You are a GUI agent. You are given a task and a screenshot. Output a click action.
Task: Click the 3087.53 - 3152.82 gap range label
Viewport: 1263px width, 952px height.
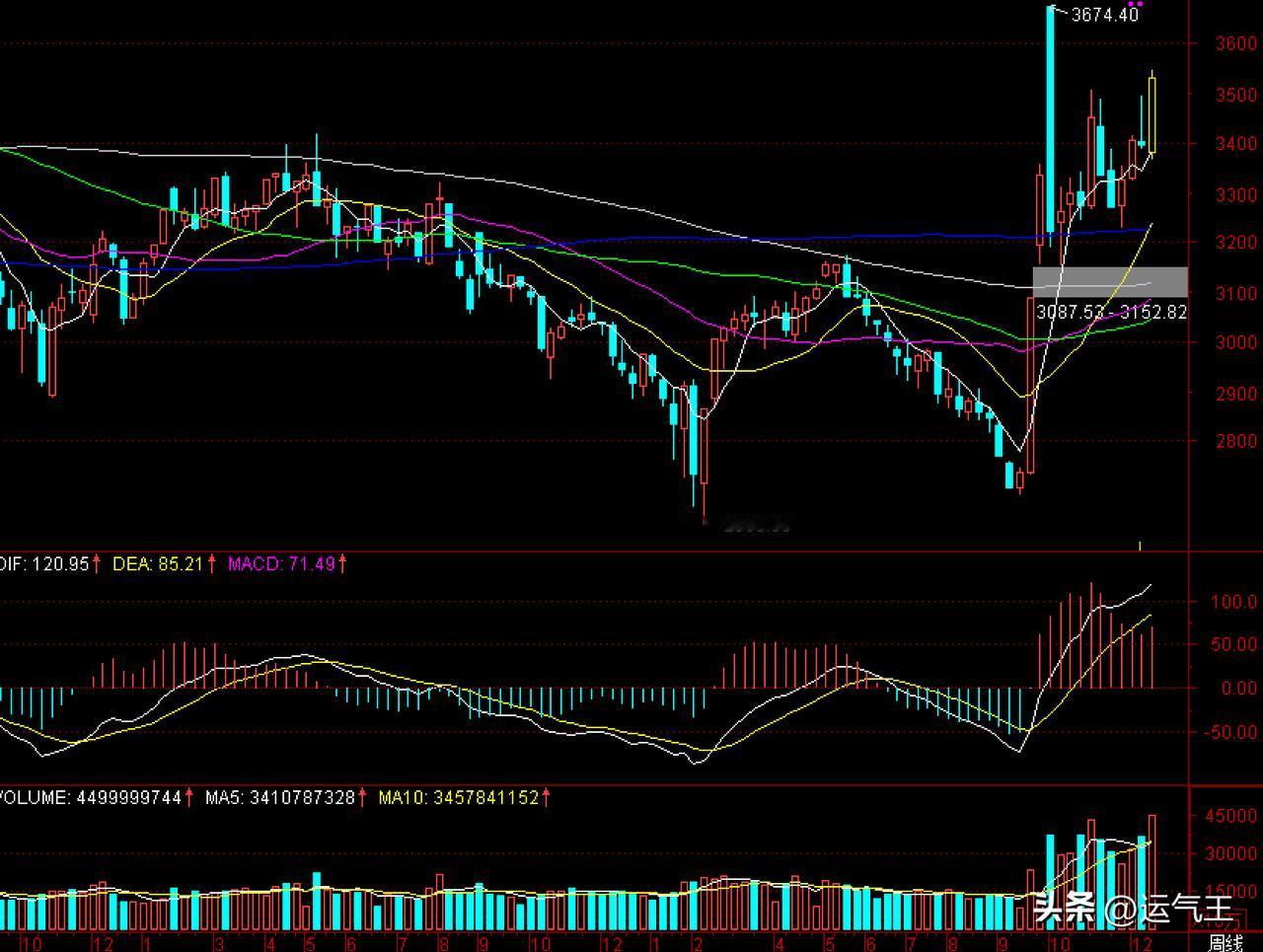pos(1111,312)
